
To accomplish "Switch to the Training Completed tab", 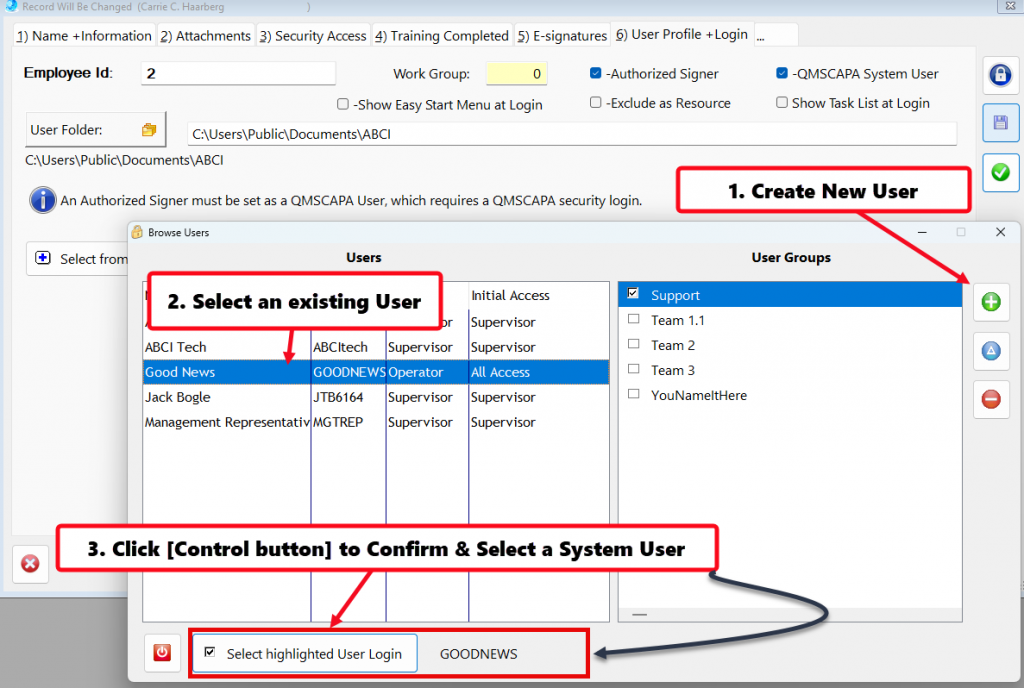I will pyautogui.click(x=441, y=36).
